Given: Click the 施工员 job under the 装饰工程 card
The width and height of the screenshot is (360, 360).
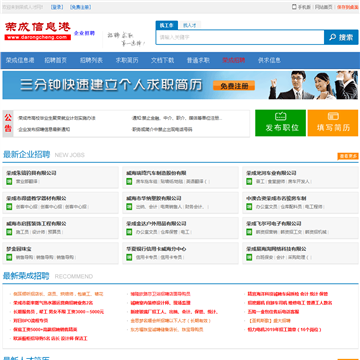Looking at the screenshot, I should (22, 232).
